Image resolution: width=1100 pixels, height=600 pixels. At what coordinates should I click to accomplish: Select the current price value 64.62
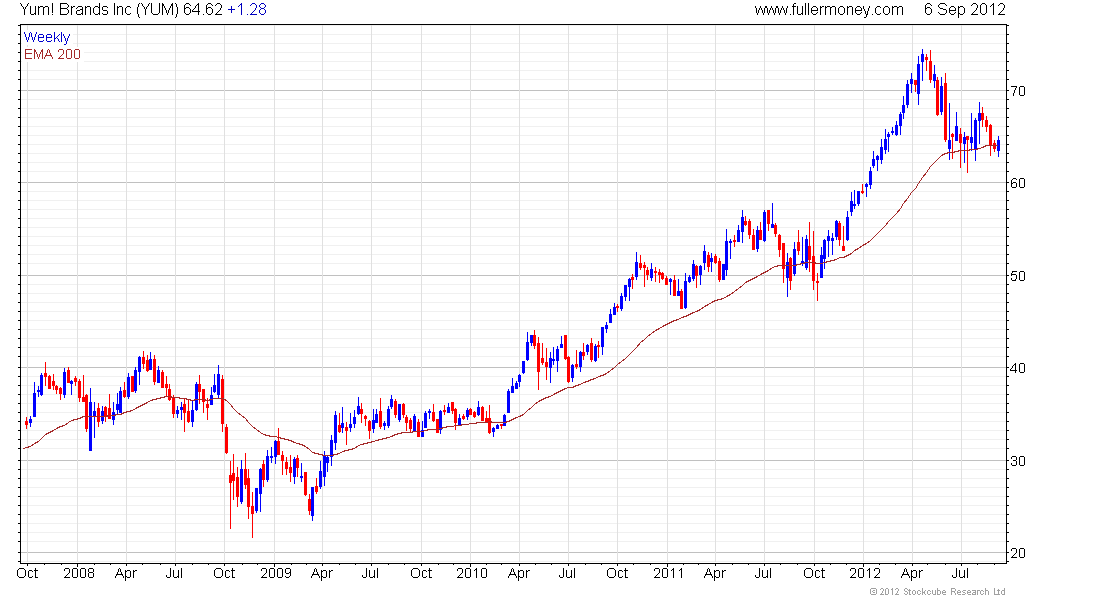click(x=203, y=10)
